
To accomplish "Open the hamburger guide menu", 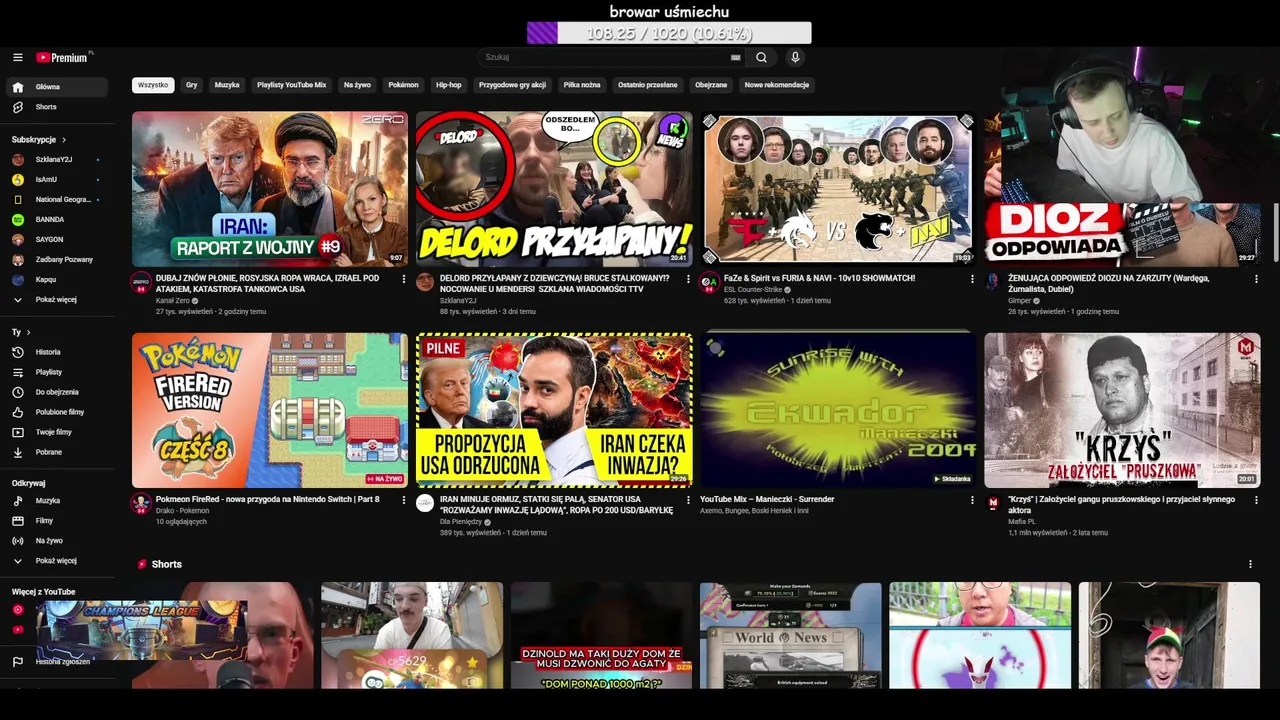I will tap(17, 58).
